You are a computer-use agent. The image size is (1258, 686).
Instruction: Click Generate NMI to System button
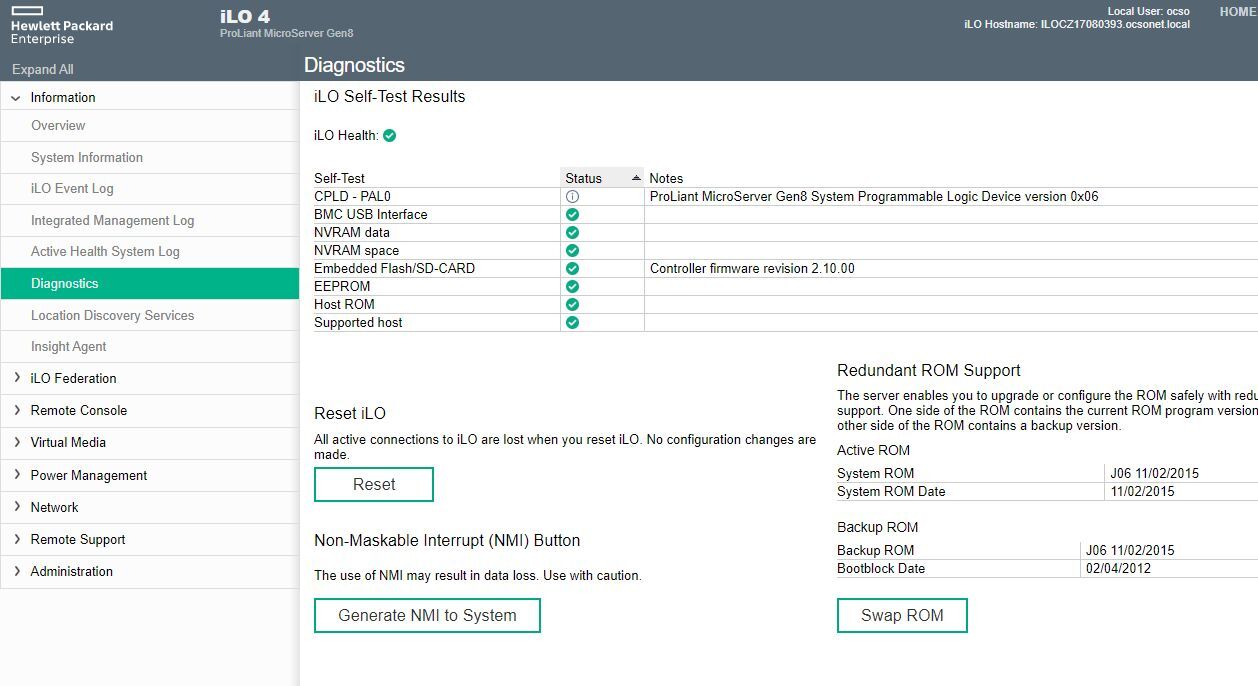(427, 615)
